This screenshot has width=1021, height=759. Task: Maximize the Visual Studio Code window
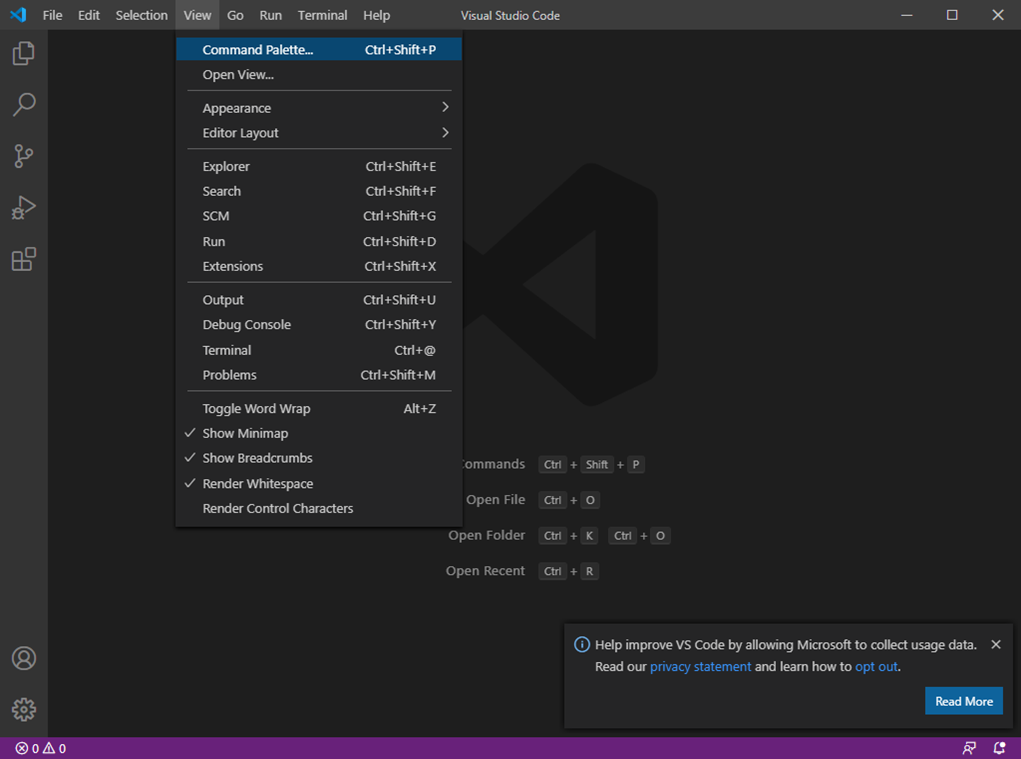click(952, 15)
